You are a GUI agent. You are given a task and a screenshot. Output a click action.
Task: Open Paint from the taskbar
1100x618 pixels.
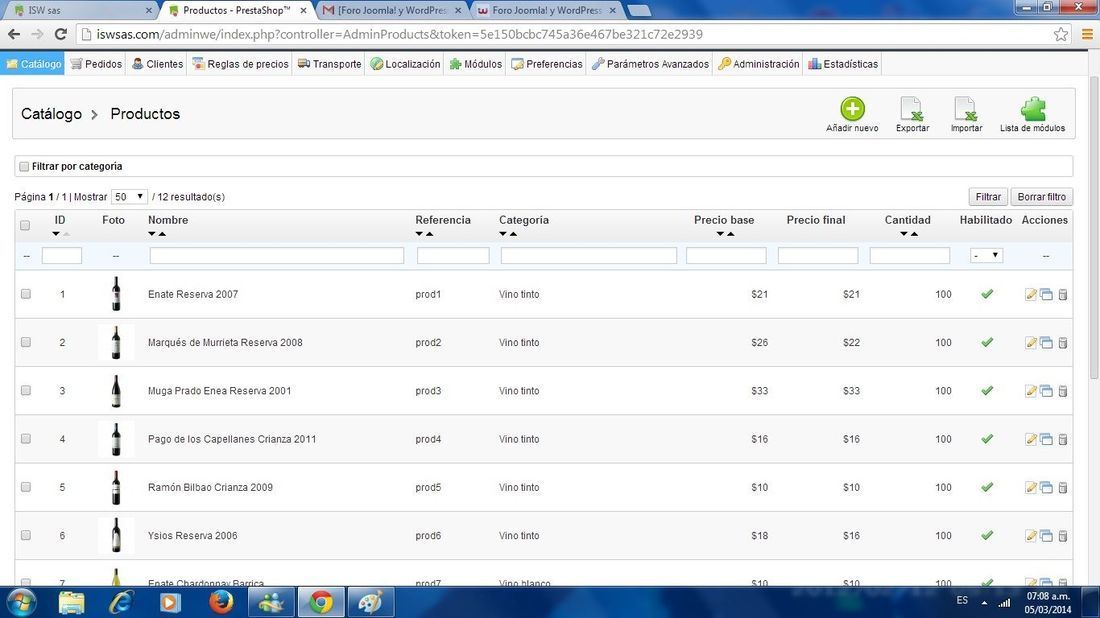coord(370,602)
